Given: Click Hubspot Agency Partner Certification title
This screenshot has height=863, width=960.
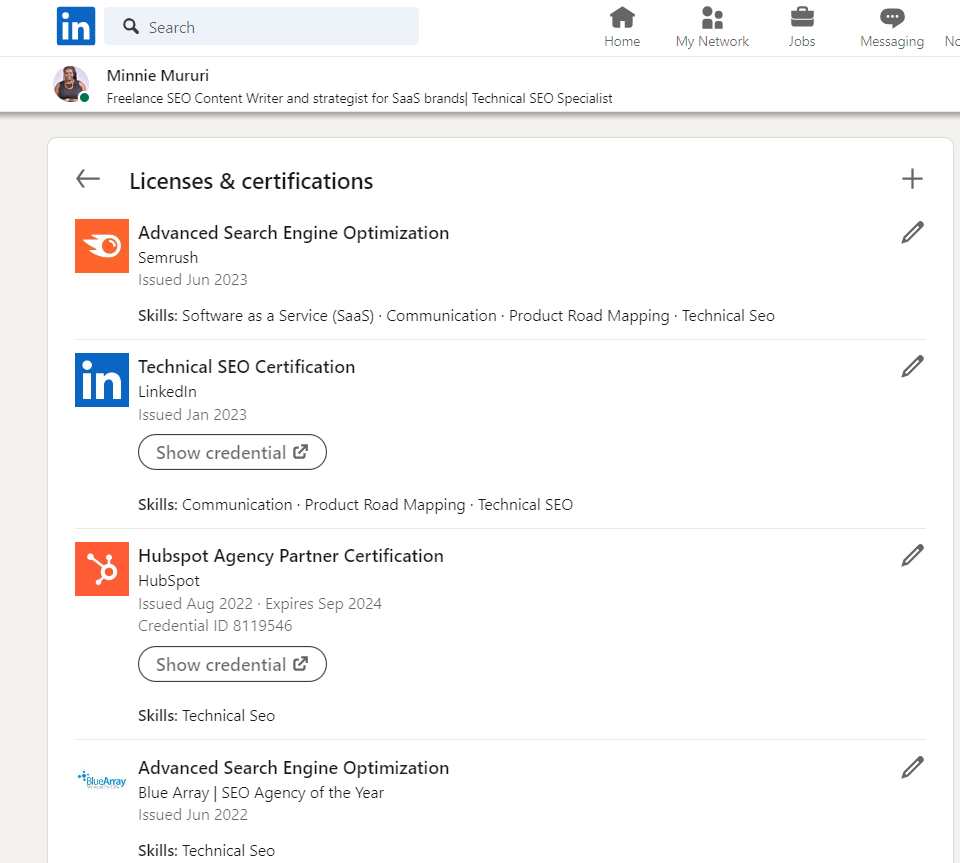Looking at the screenshot, I should 291,556.
